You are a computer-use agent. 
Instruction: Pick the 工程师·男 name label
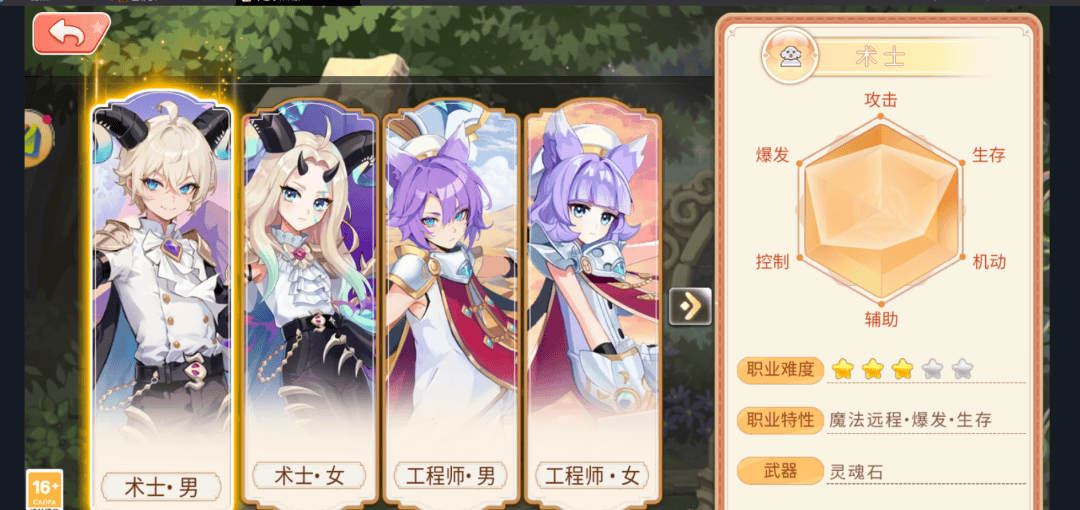click(451, 476)
